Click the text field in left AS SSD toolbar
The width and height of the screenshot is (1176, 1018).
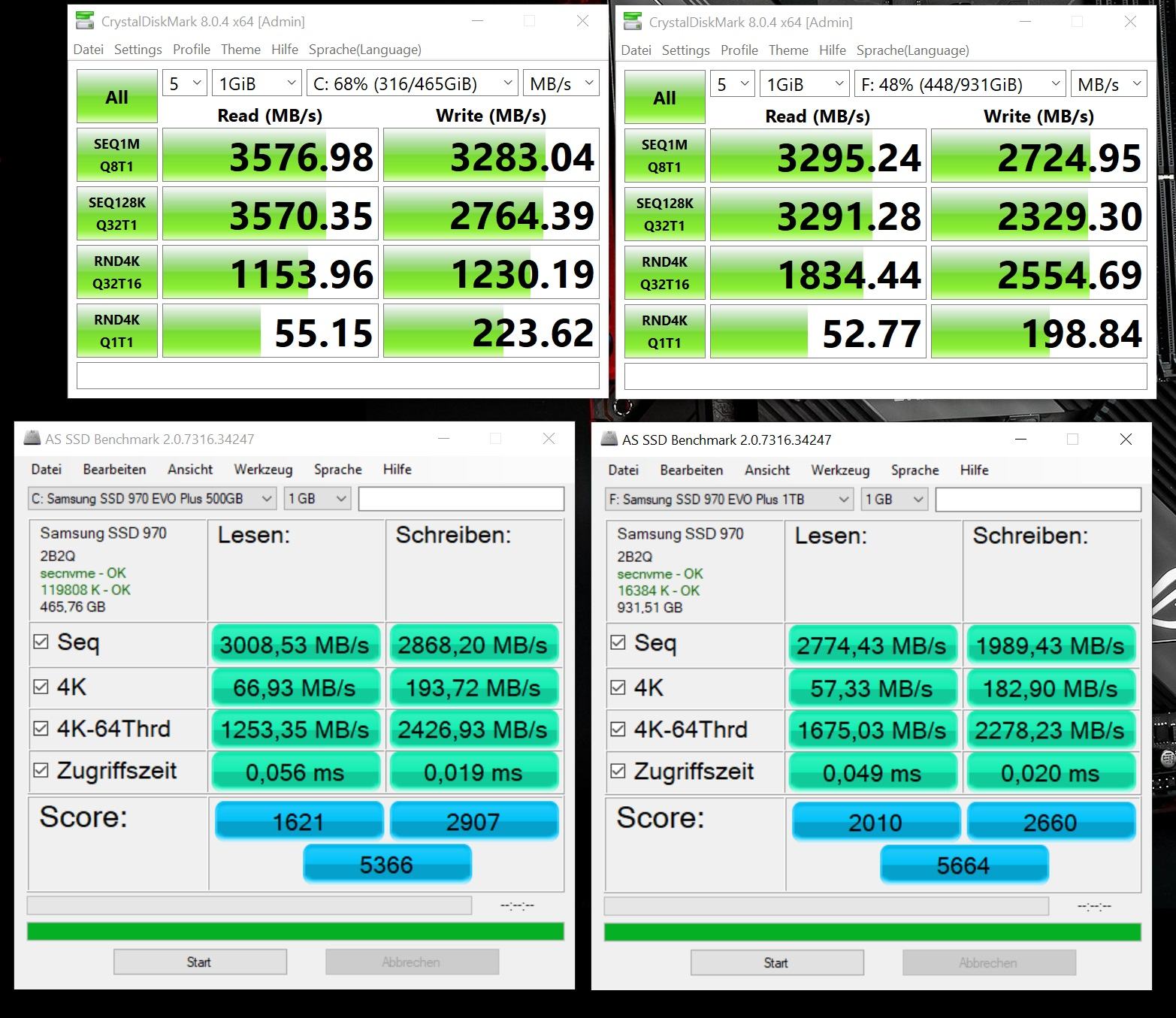click(x=461, y=498)
